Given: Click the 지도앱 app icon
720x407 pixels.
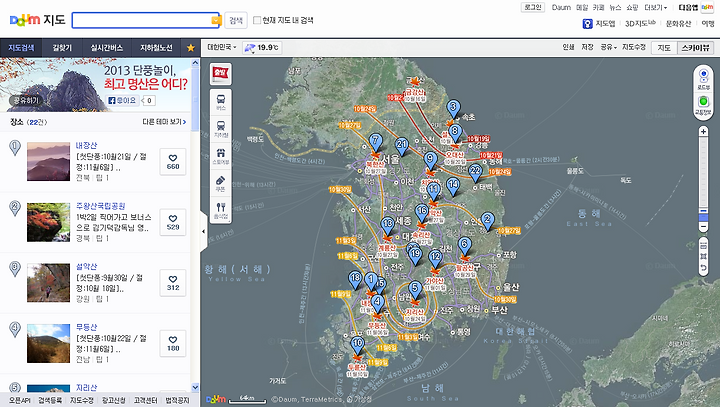Looking at the screenshot, I should [587, 23].
